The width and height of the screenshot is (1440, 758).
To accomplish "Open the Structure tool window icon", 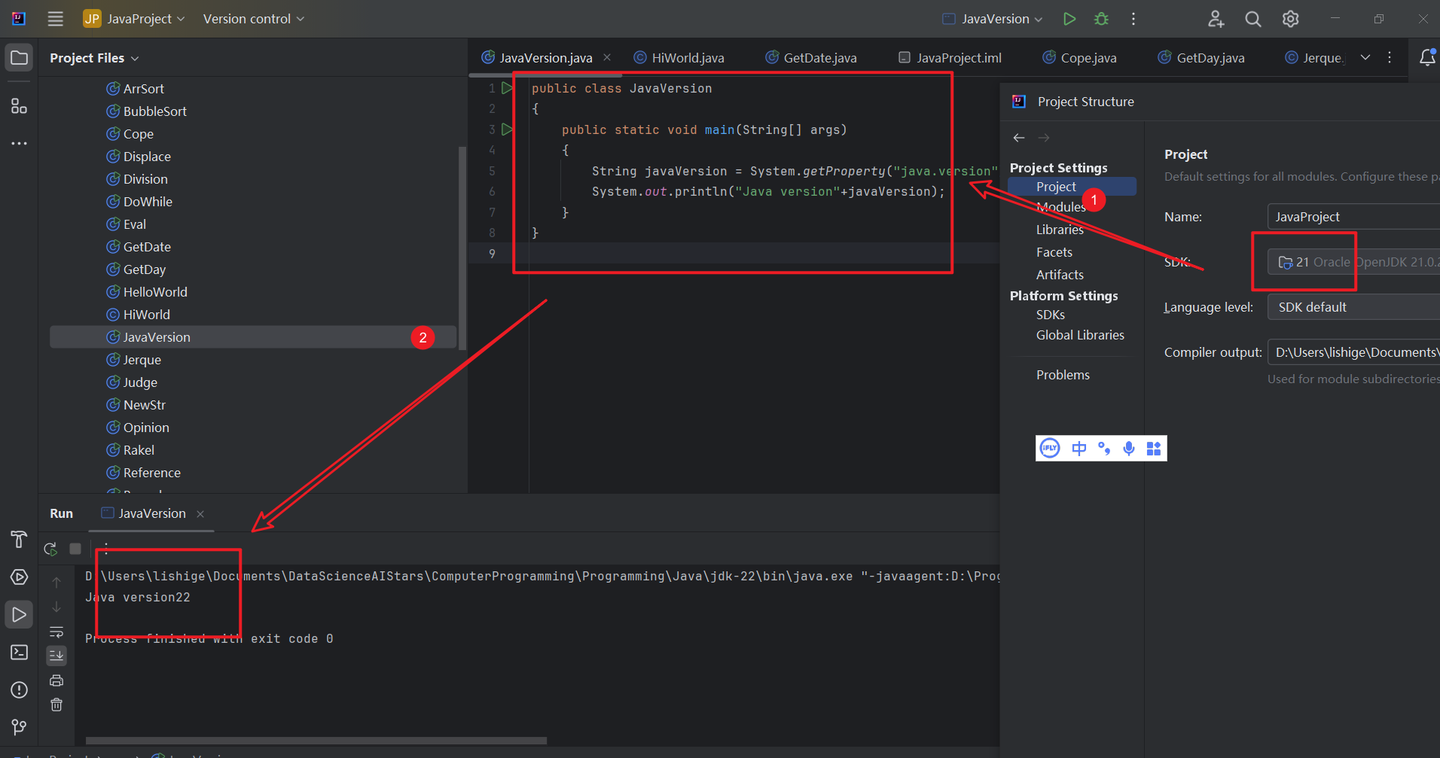I will 19,105.
